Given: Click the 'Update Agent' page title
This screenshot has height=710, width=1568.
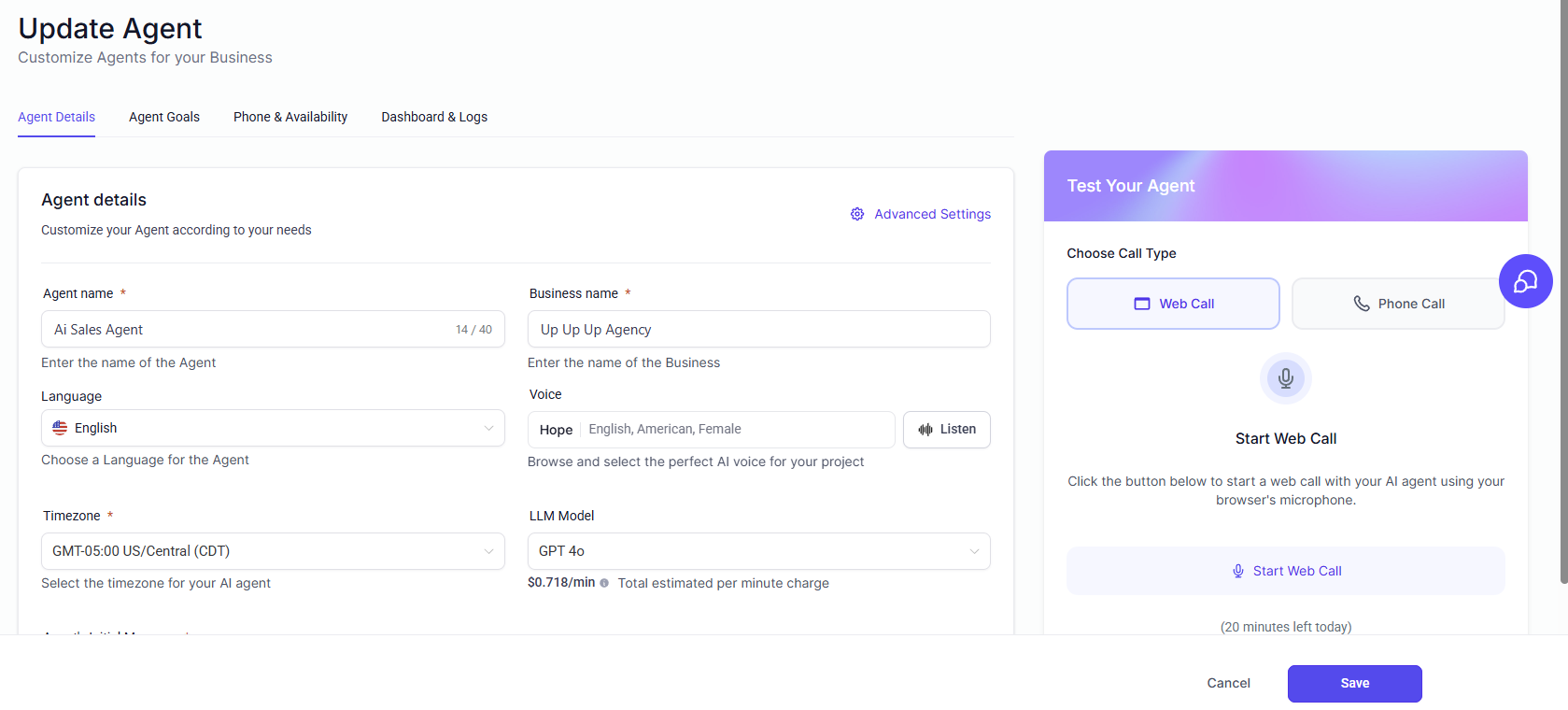Looking at the screenshot, I should pos(110,29).
